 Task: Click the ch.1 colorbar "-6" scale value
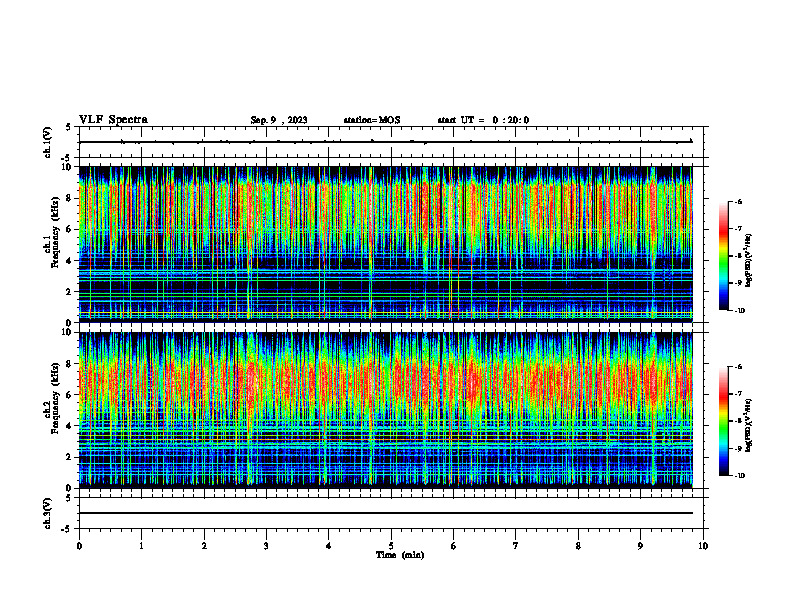(x=738, y=201)
